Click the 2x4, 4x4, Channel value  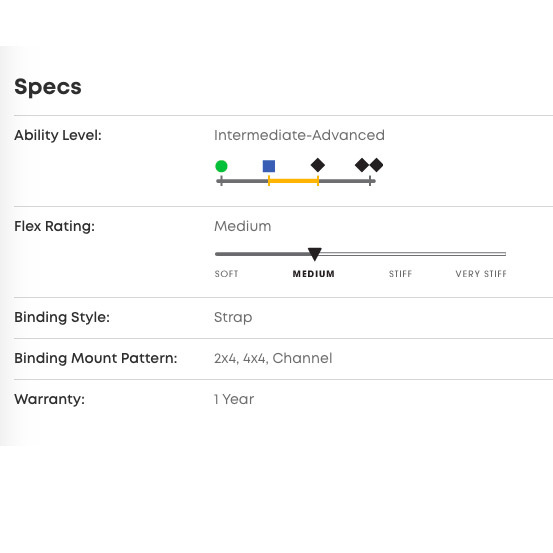pos(273,358)
